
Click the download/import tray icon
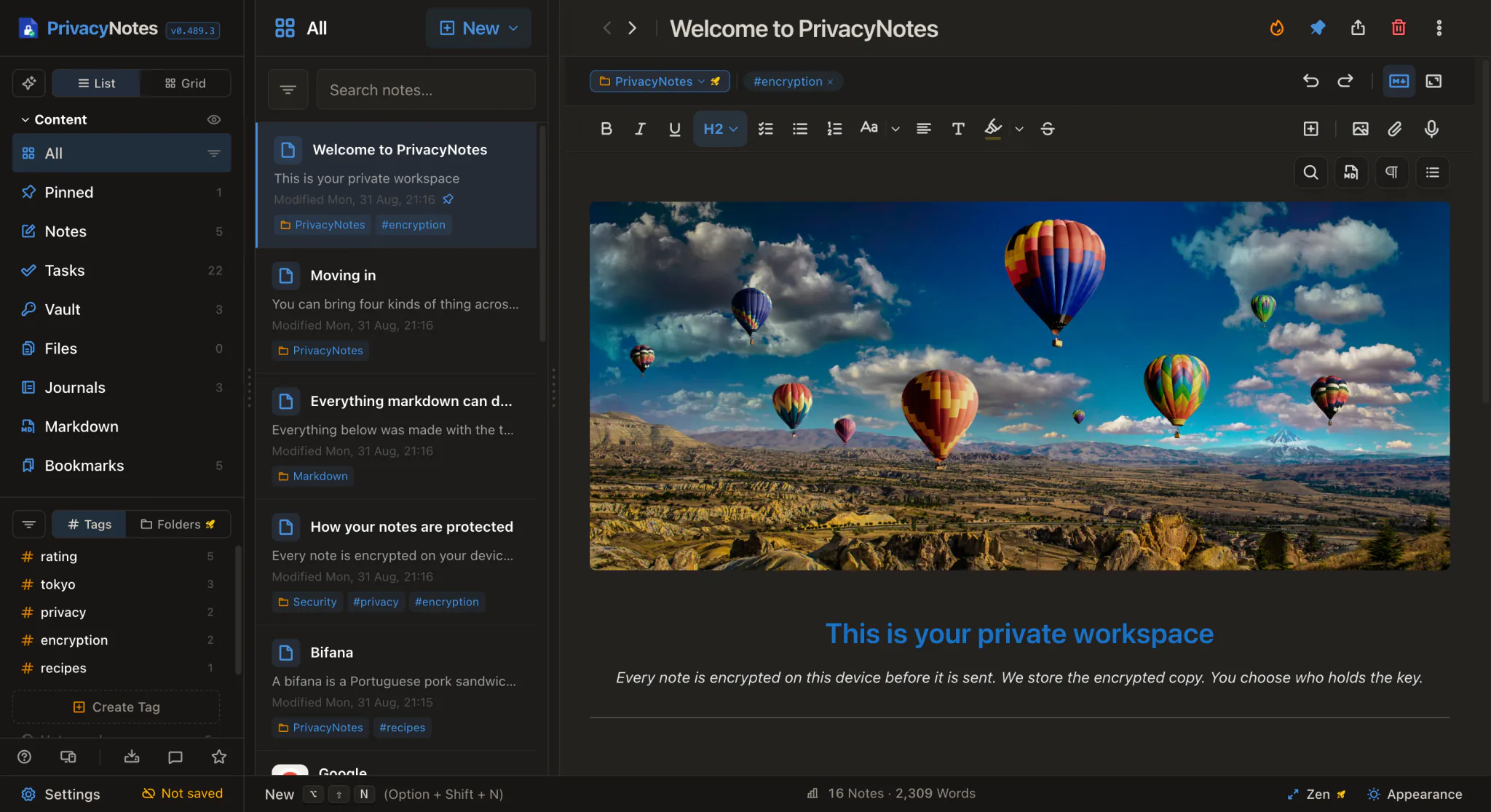[x=132, y=757]
